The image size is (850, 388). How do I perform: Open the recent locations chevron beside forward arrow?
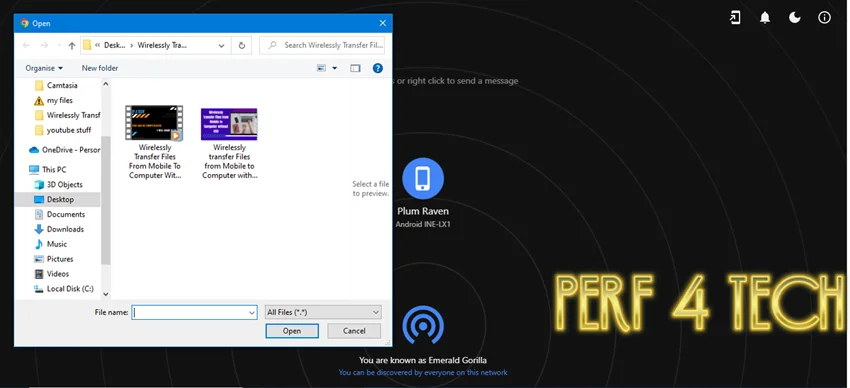point(59,46)
